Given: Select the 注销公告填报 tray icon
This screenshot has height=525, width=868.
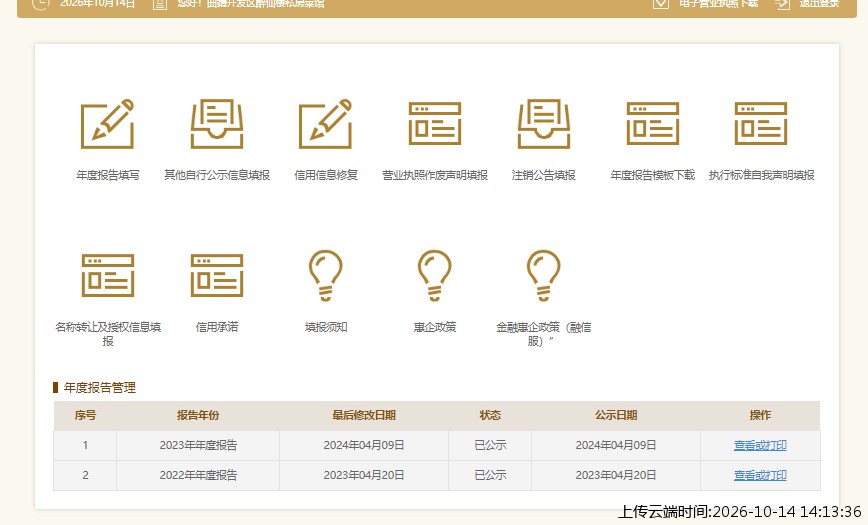Looking at the screenshot, I should click(544, 124).
